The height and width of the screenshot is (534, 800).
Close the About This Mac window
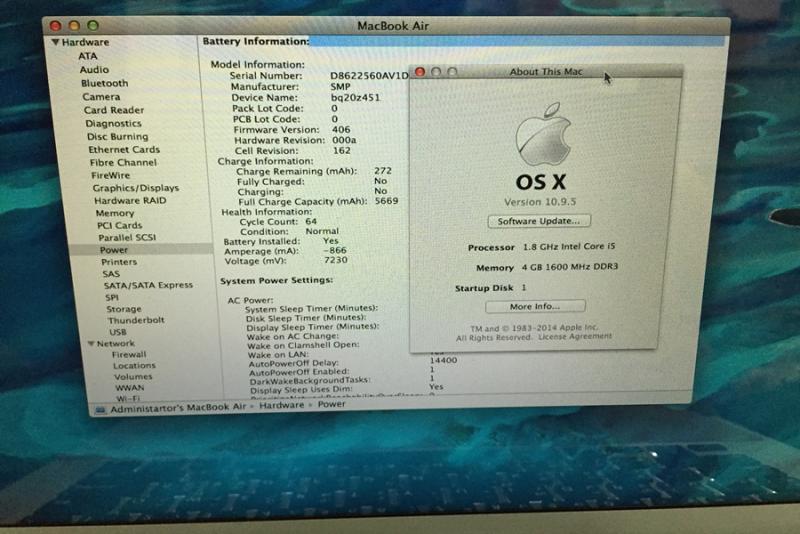pos(420,72)
